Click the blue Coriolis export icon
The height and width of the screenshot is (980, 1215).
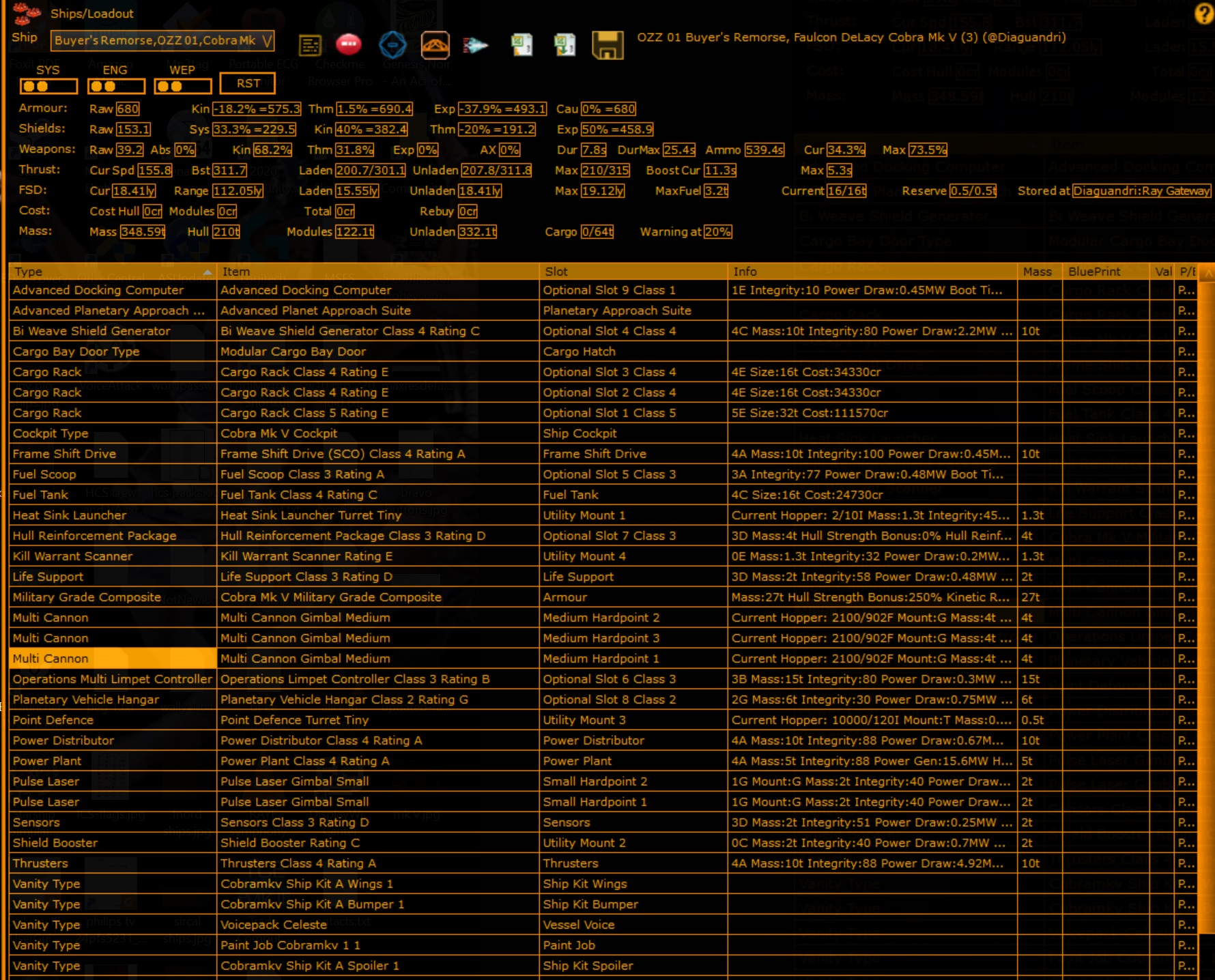(x=392, y=45)
